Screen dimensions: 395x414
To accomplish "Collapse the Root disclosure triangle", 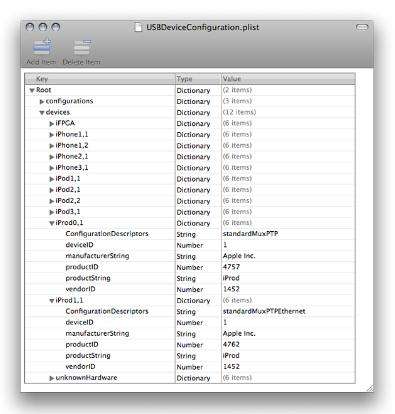I will (x=32, y=90).
